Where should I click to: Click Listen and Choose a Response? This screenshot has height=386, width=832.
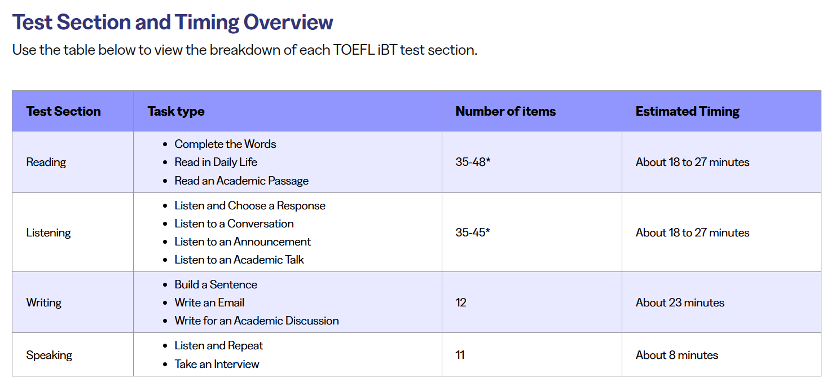pos(250,205)
